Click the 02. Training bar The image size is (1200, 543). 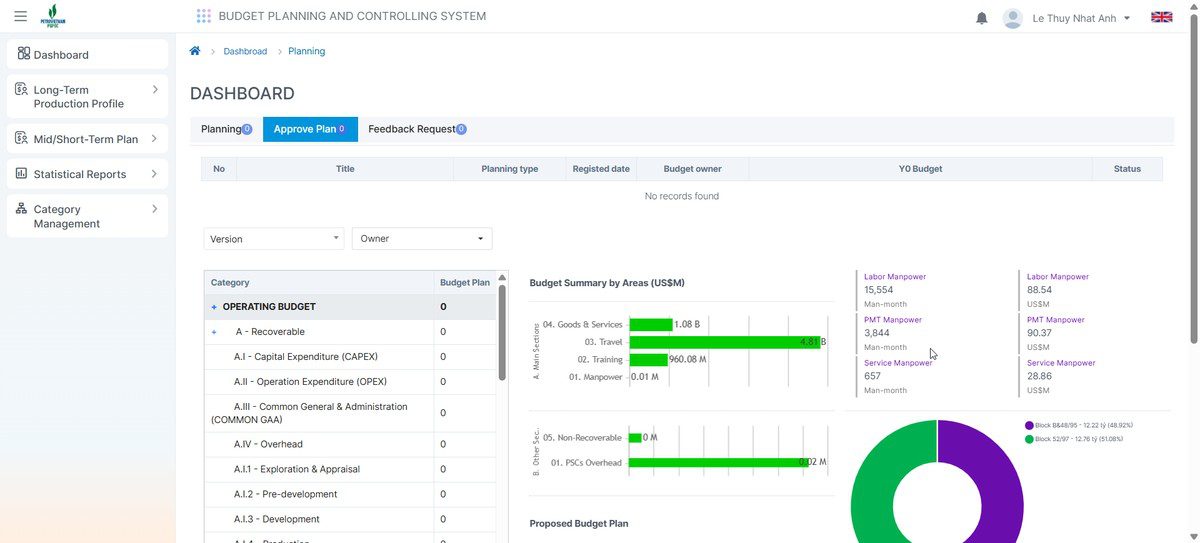[x=648, y=359]
